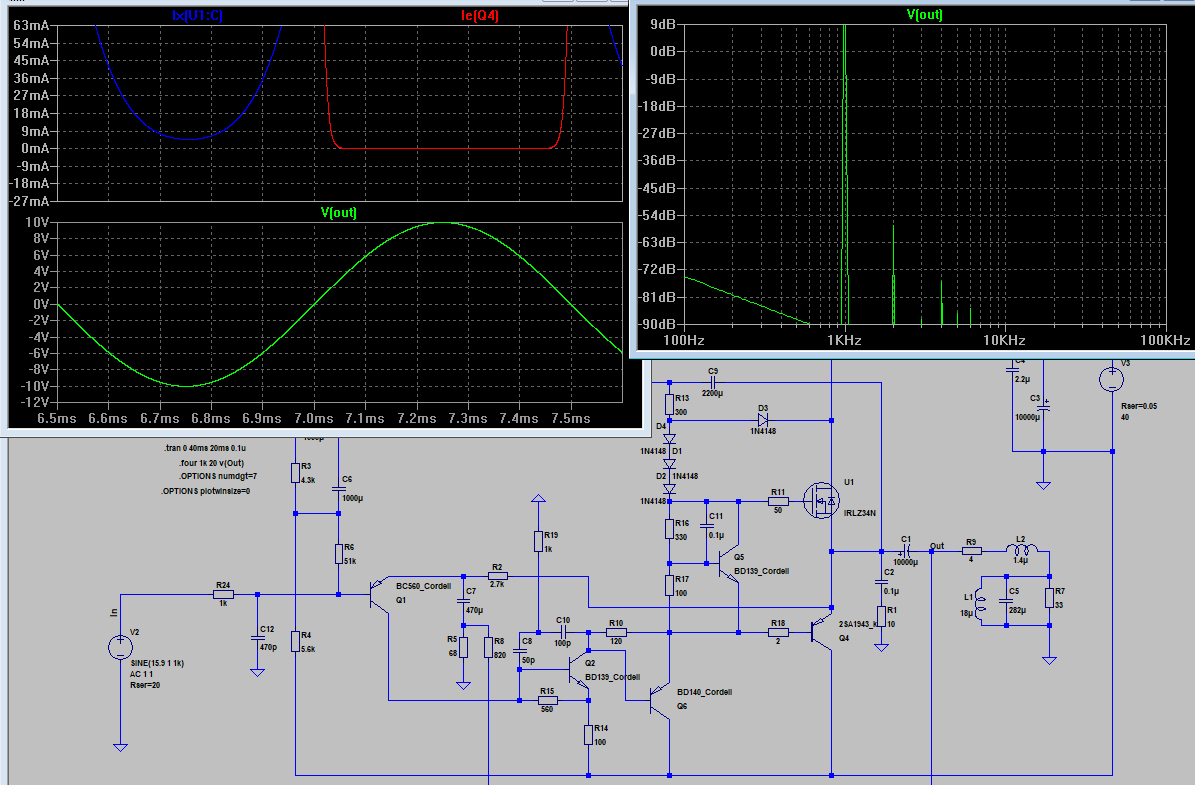Select capacitor C10 100p symbol
Image resolution: width=1195 pixels, height=785 pixels.
[562, 632]
